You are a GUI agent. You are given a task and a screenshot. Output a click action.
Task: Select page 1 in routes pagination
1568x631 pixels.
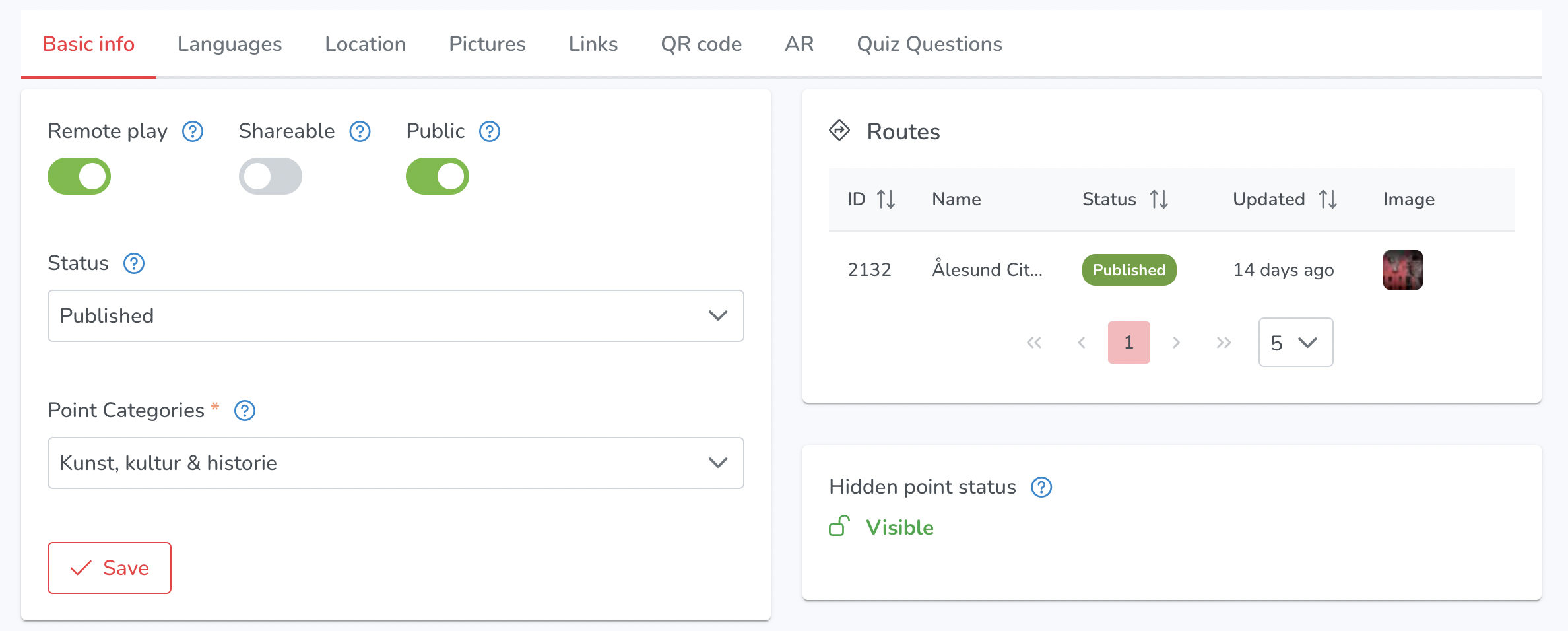tap(1128, 343)
